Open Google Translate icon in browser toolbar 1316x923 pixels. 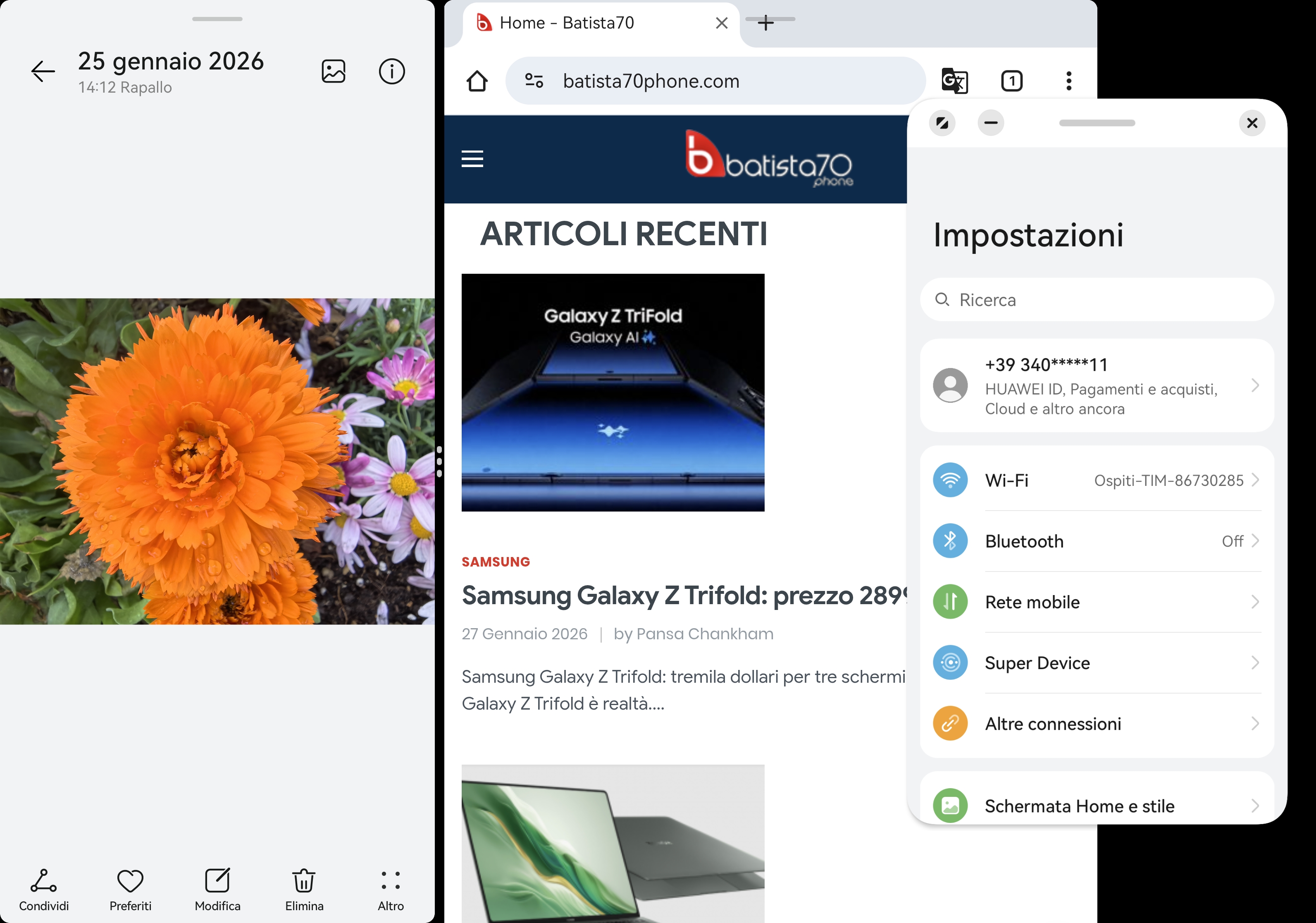coord(954,81)
